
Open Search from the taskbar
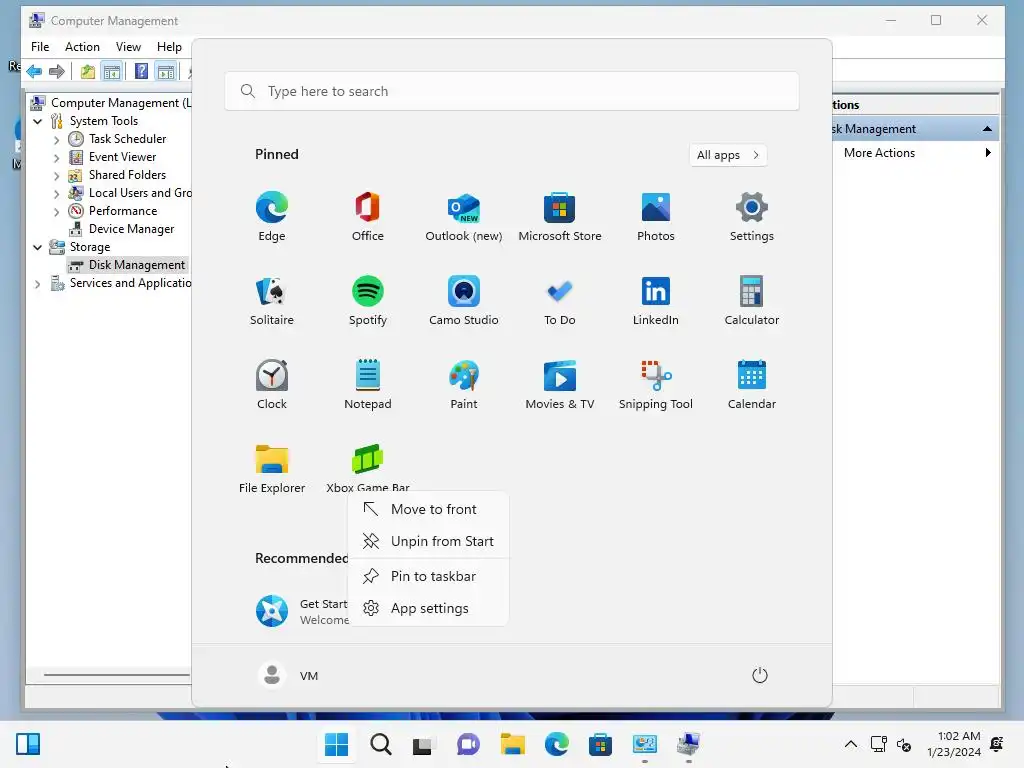click(x=381, y=744)
